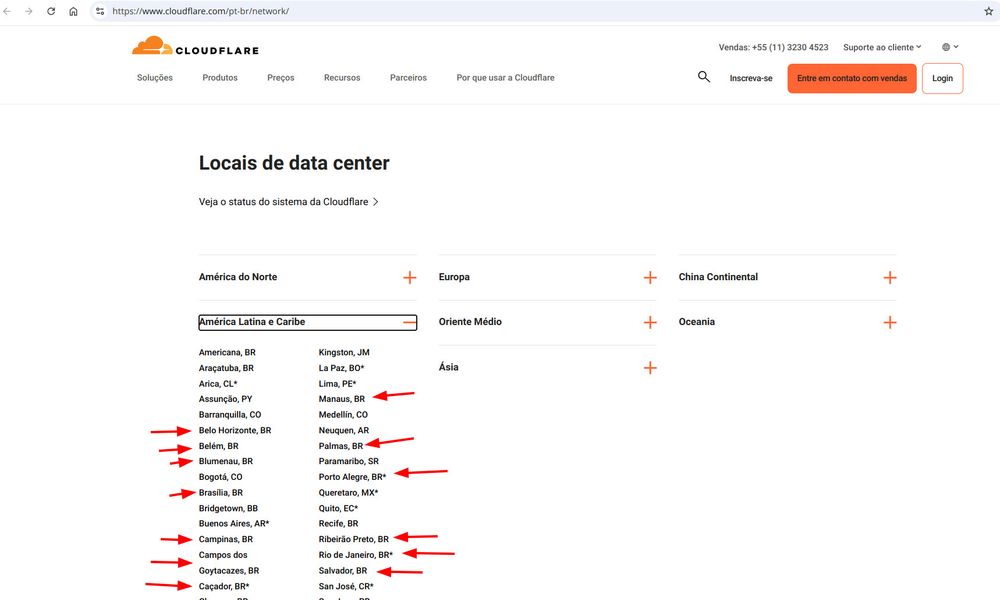Select Porto Alegre, BR* entry
This screenshot has height=600, width=1000.
353,477
